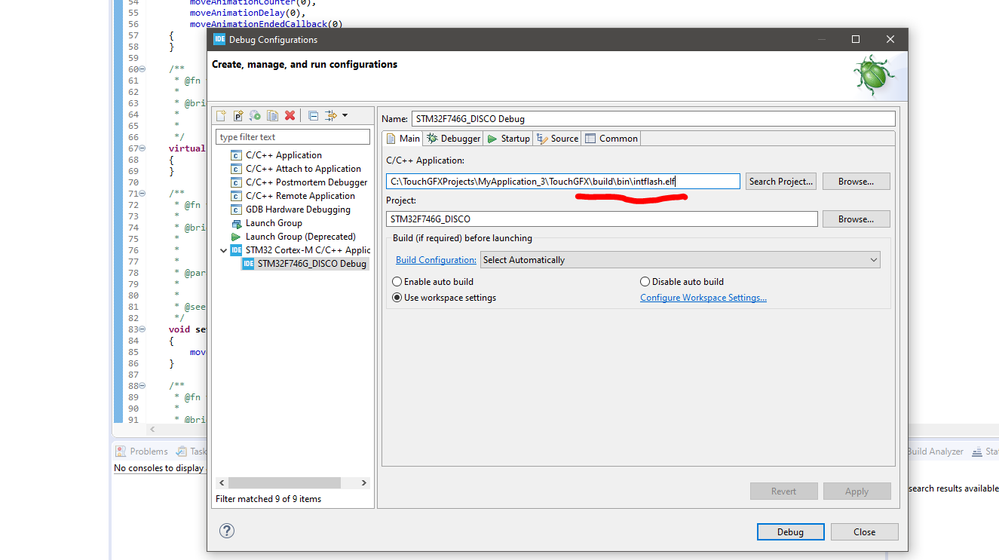
Task: Collapse code fold at line 88 in editor
Action: click(x=143, y=385)
